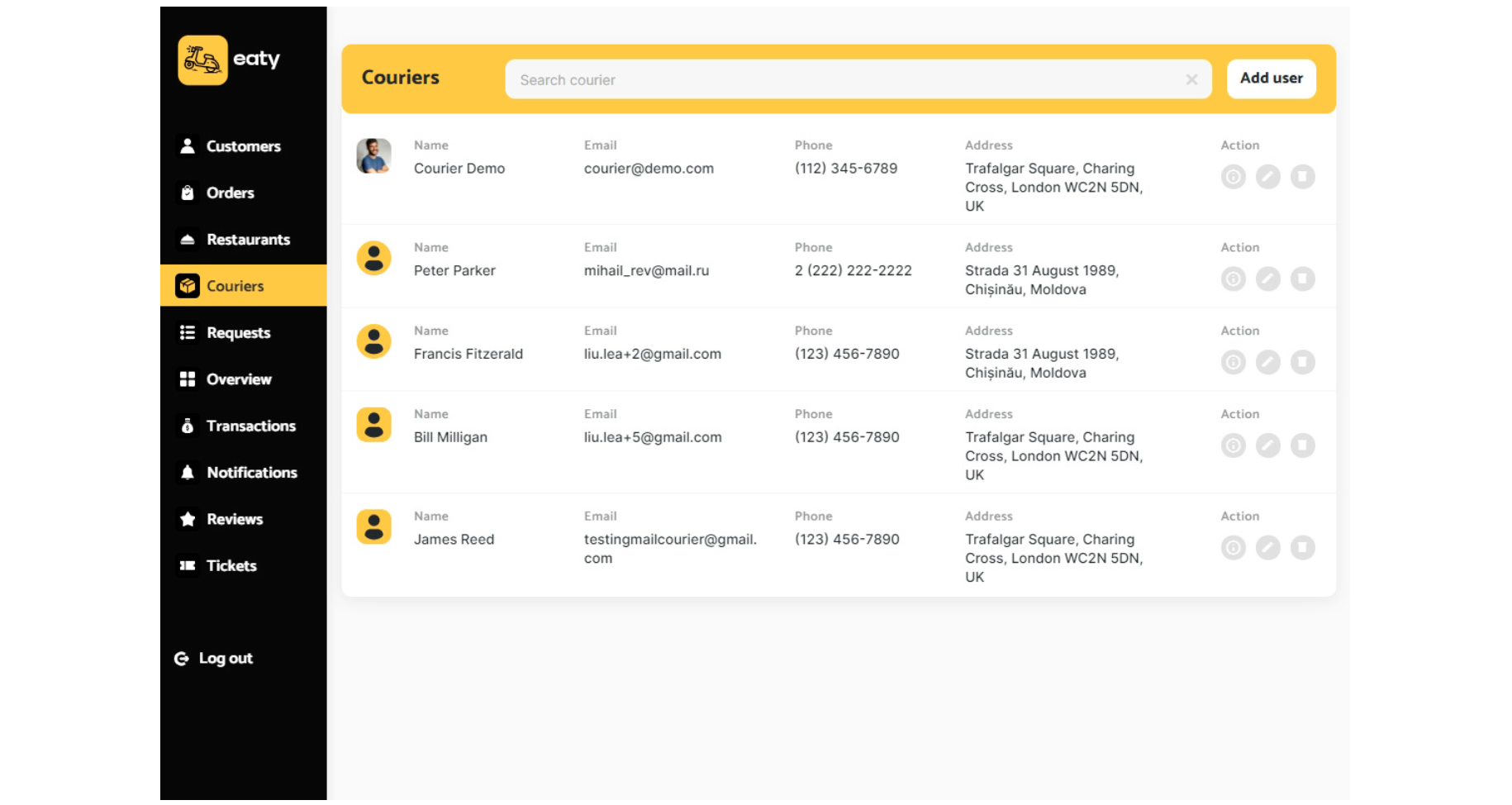
Task: Log out using the sidebar link
Action: [225, 659]
